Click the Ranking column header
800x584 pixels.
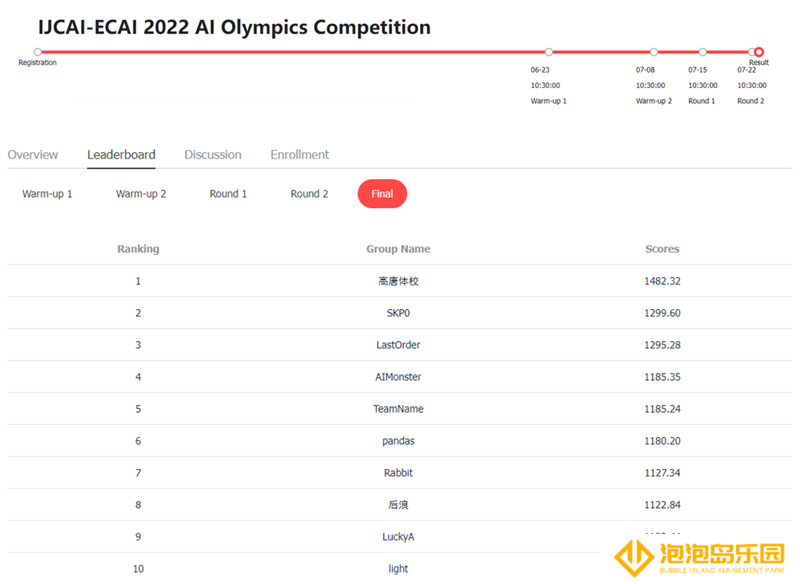(138, 249)
